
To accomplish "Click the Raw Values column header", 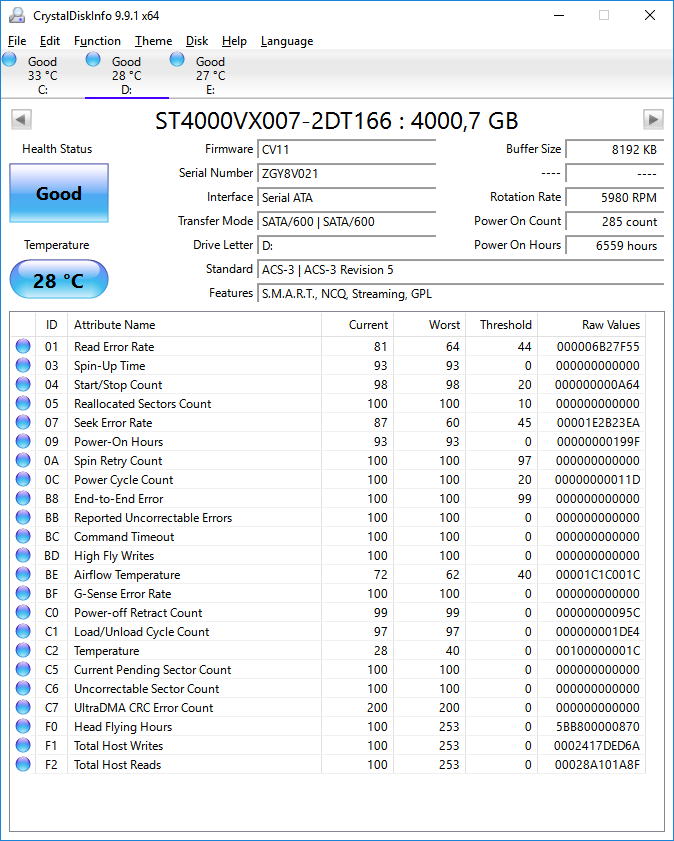I will (x=591, y=325).
